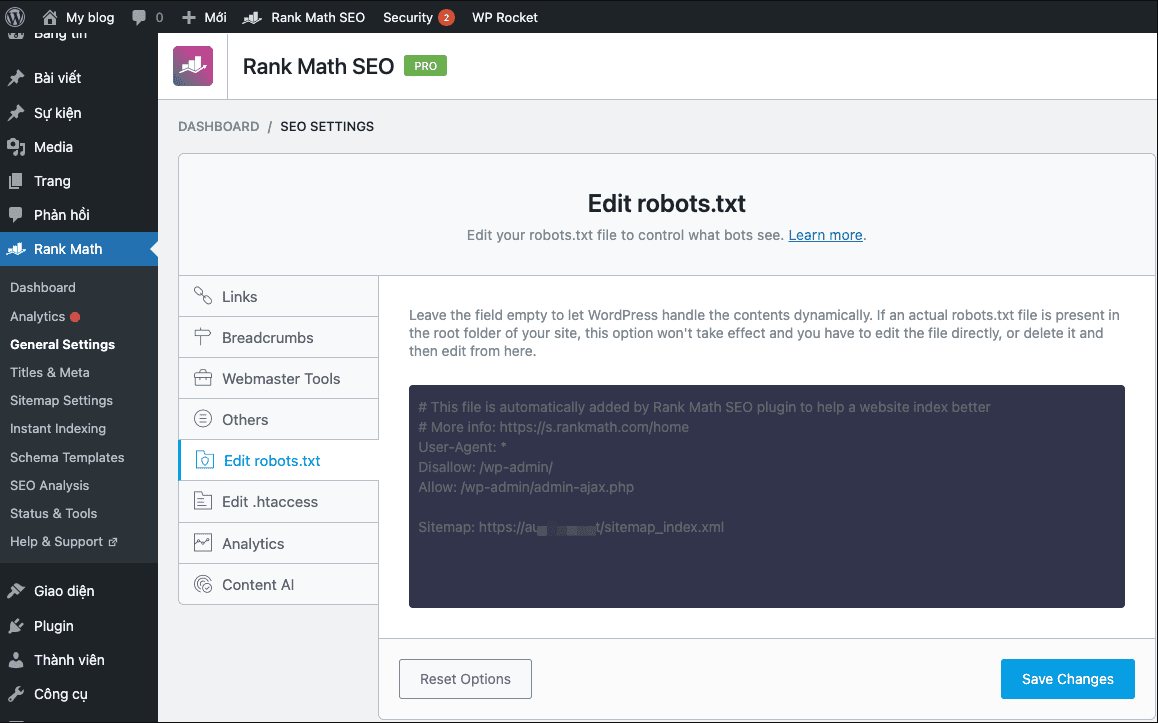
Task: Switch to the Others settings tab
Action: pyautogui.click(x=245, y=419)
